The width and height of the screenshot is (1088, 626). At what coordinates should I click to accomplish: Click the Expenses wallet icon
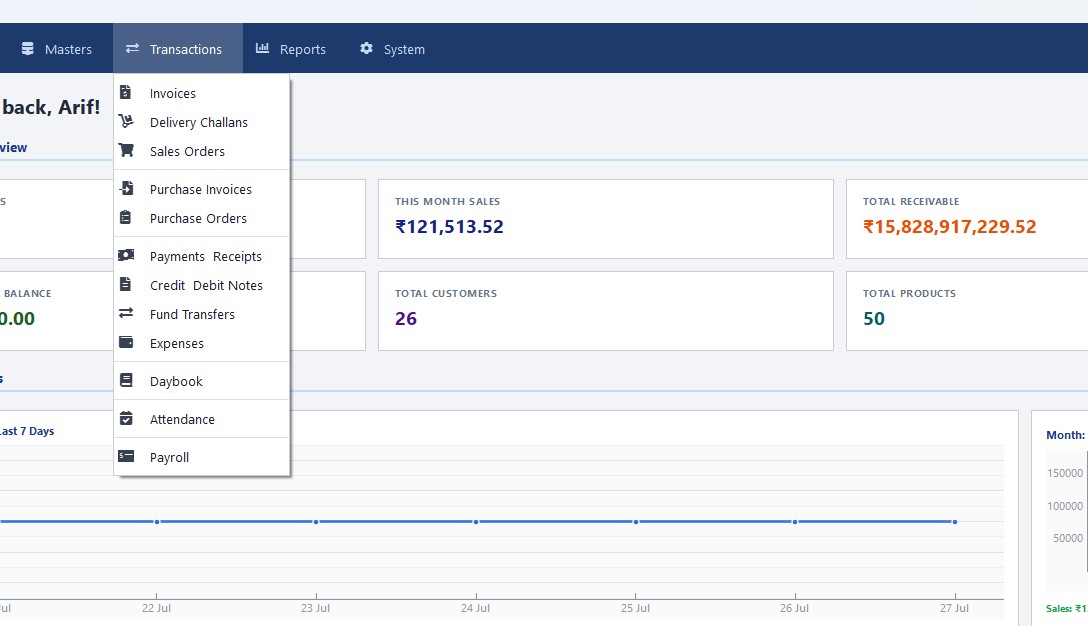click(x=126, y=343)
